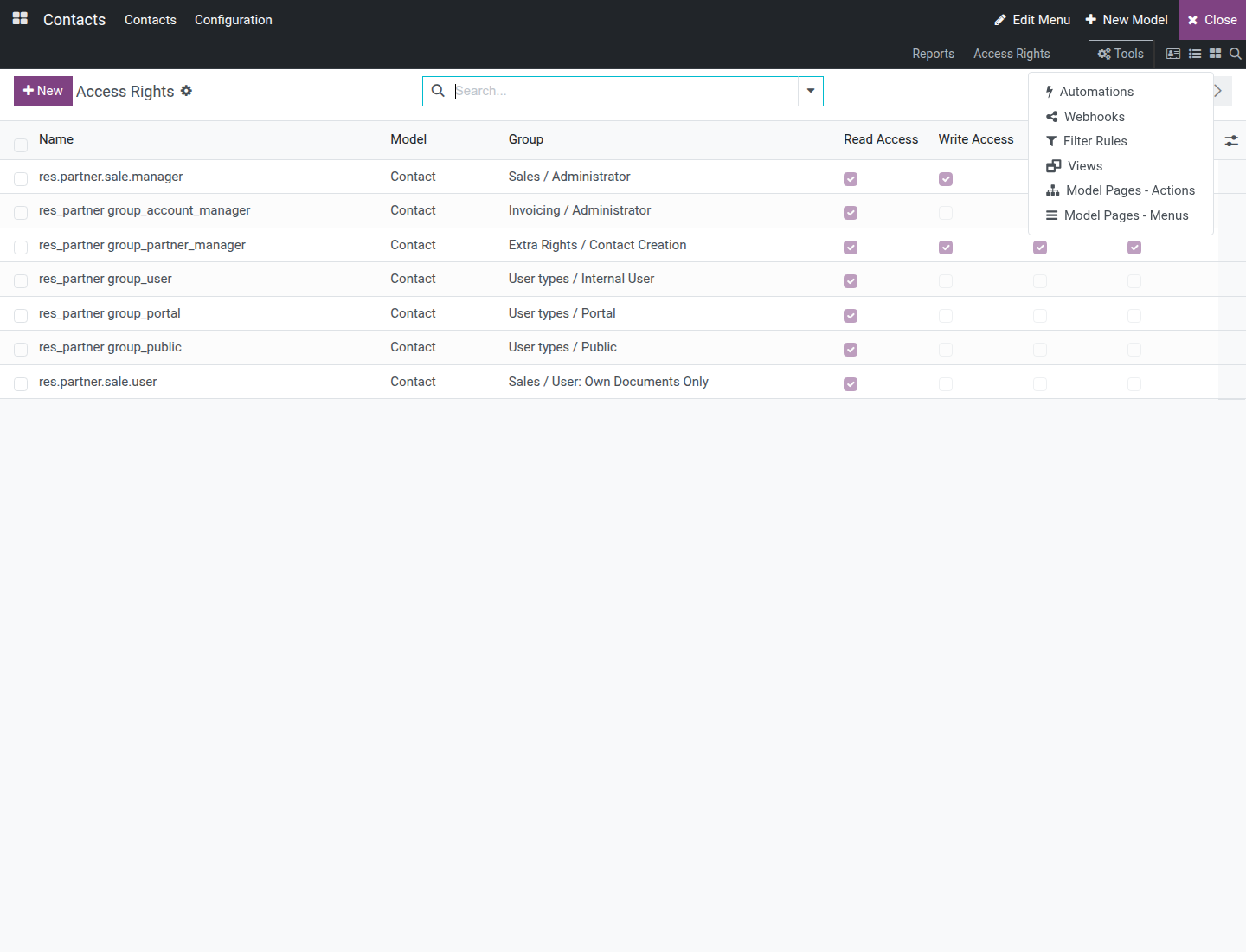Select Automations from Tools menu

(1121, 92)
